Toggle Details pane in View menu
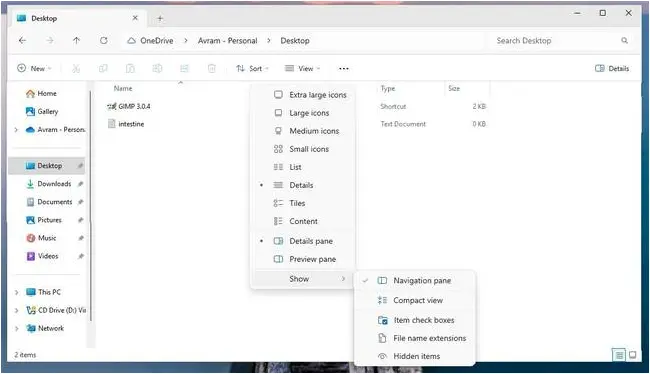The image size is (650, 374). coord(303,241)
